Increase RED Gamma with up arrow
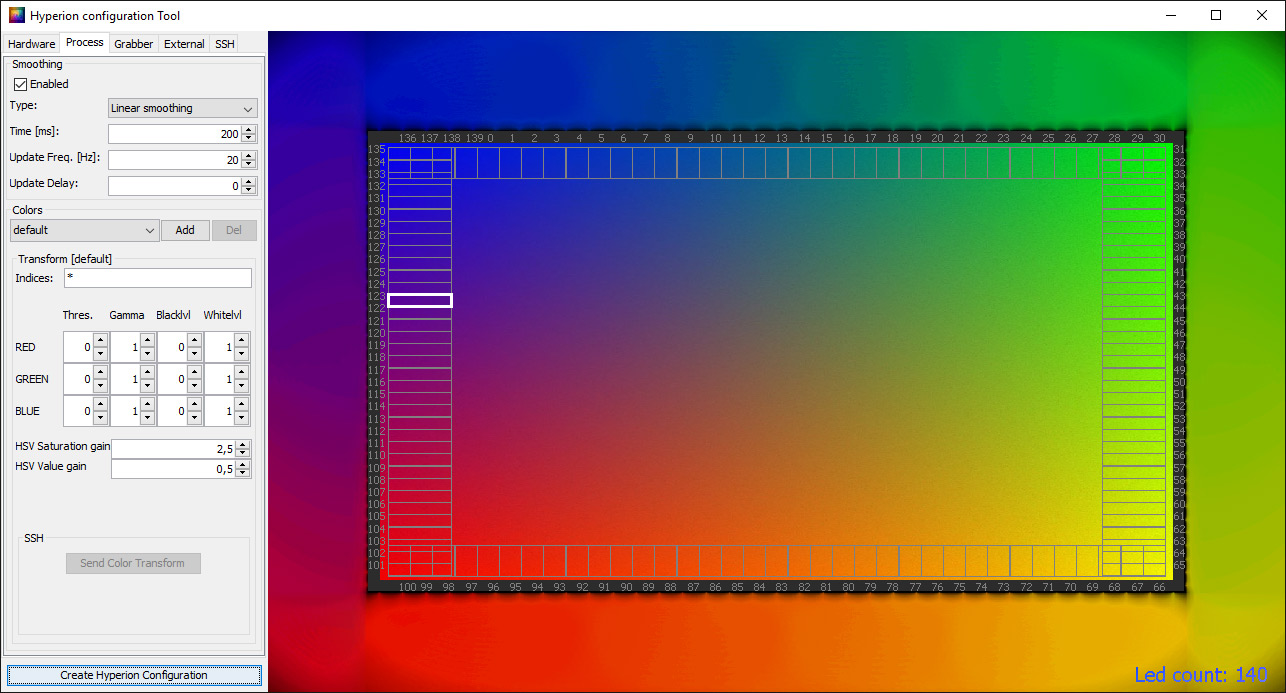This screenshot has width=1286, height=693. (x=147, y=341)
